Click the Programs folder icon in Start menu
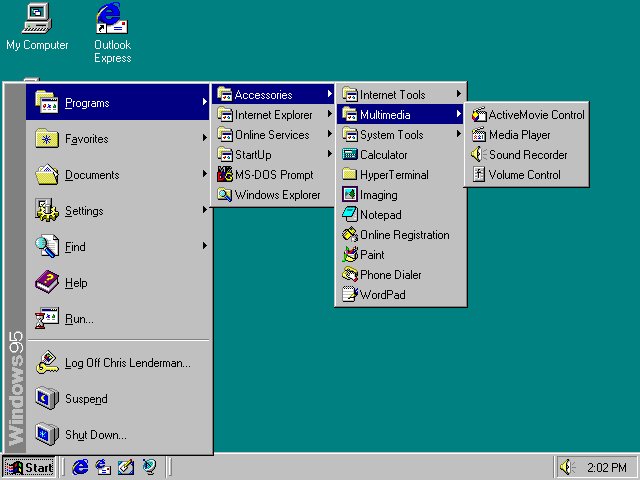 [x=47, y=102]
